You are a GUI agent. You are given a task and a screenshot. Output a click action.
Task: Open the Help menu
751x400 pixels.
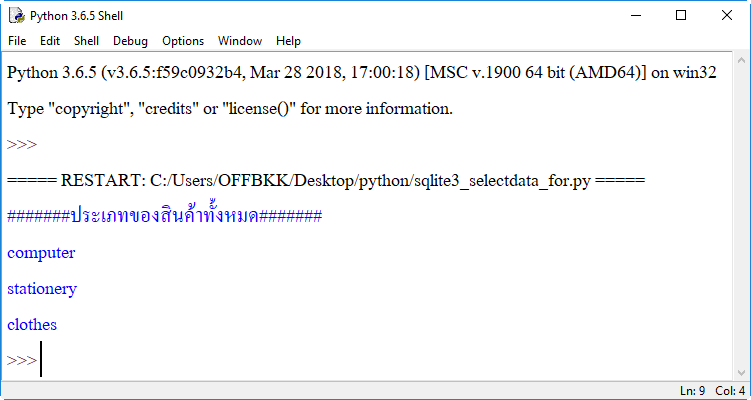pos(288,41)
